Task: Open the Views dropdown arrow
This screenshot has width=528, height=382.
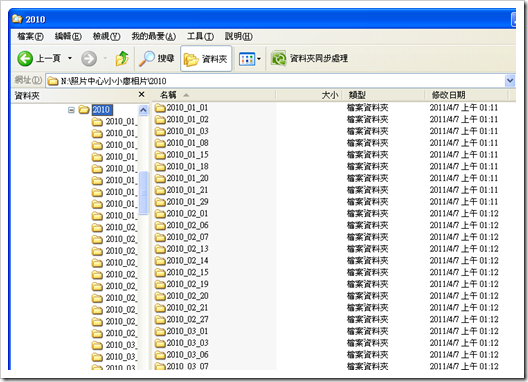Action: tap(259, 59)
